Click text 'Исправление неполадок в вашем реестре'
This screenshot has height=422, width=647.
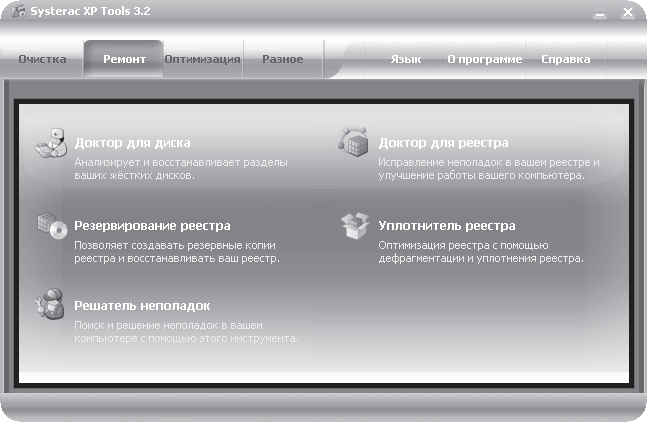click(484, 163)
